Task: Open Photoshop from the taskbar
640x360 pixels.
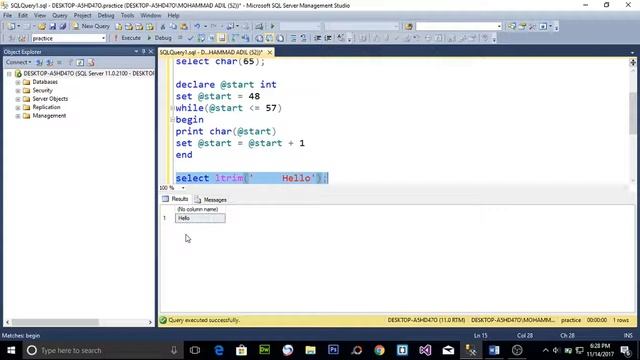Action: point(333,350)
